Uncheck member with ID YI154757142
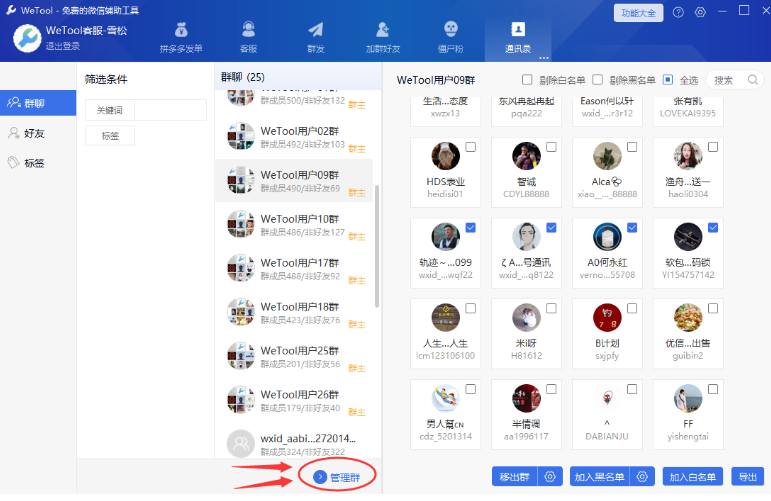This screenshot has height=501, width=771. [x=712, y=228]
